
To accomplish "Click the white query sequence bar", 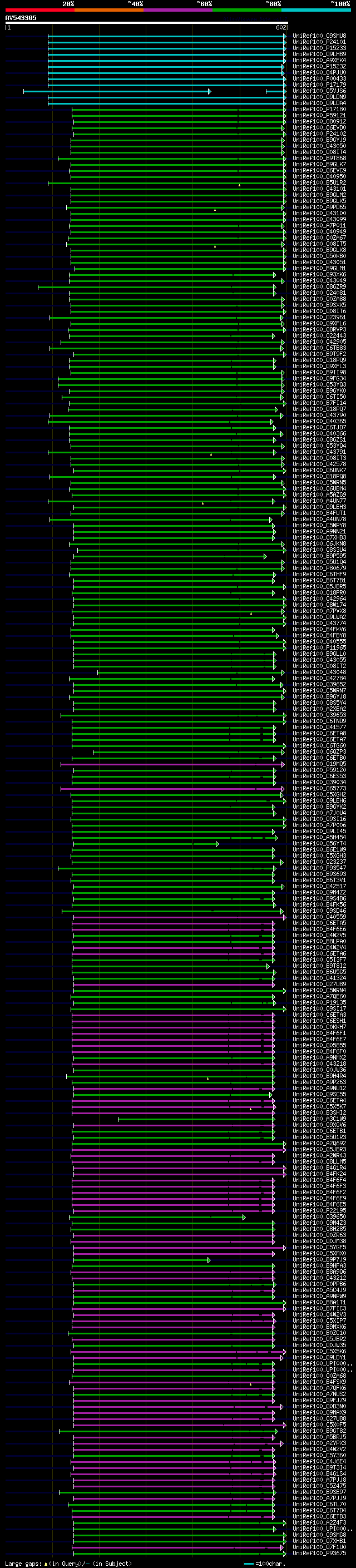I will tap(147, 22).
